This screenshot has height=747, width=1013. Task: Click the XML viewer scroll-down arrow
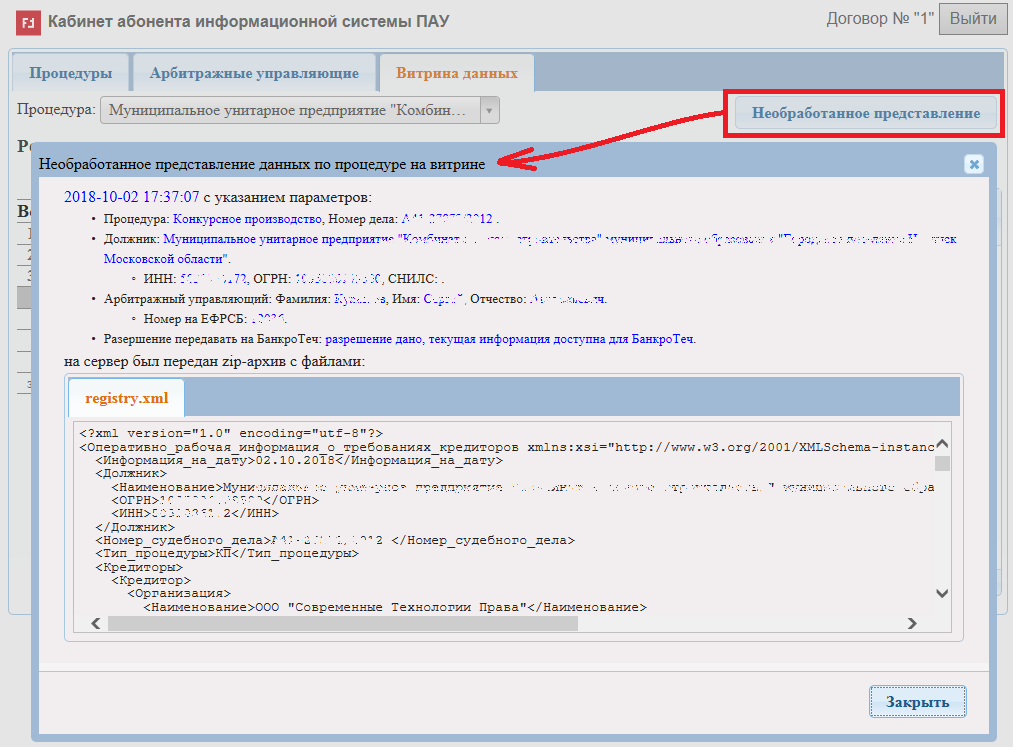(941, 593)
